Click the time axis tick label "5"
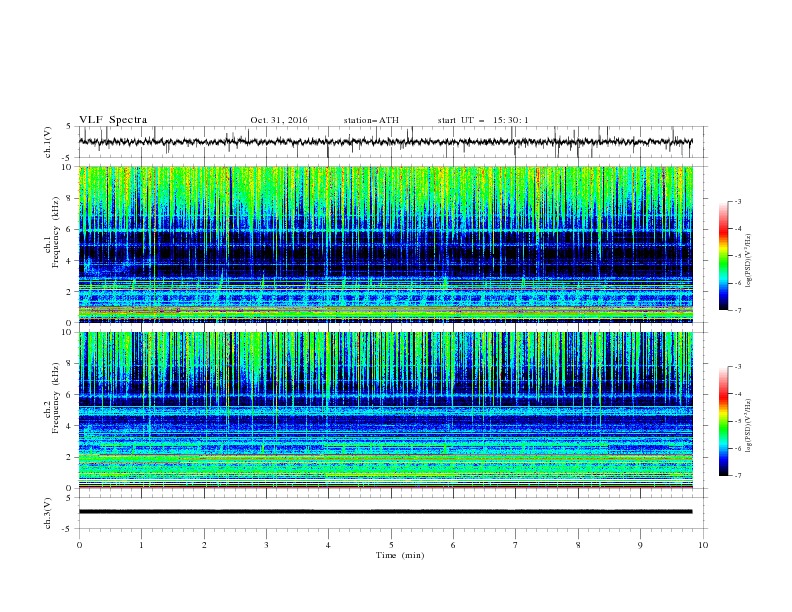The image size is (792, 612). [x=391, y=545]
